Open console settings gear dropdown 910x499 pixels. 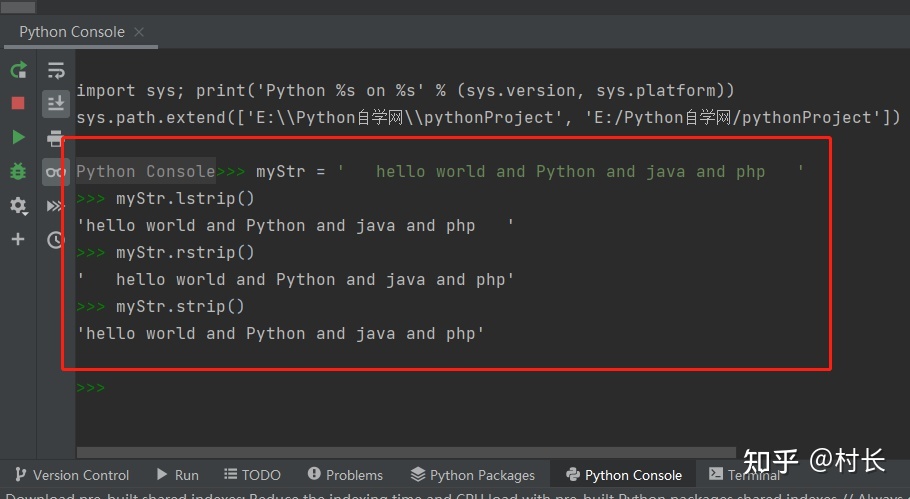pyautogui.click(x=18, y=205)
